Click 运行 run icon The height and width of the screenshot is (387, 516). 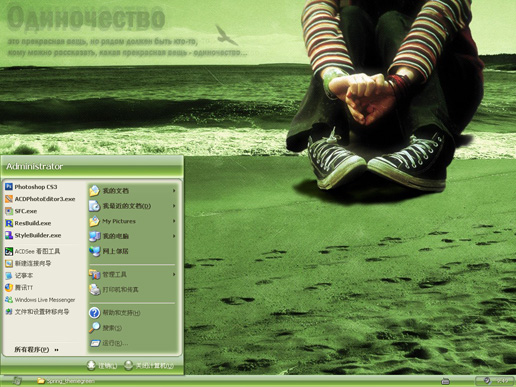tap(95, 343)
